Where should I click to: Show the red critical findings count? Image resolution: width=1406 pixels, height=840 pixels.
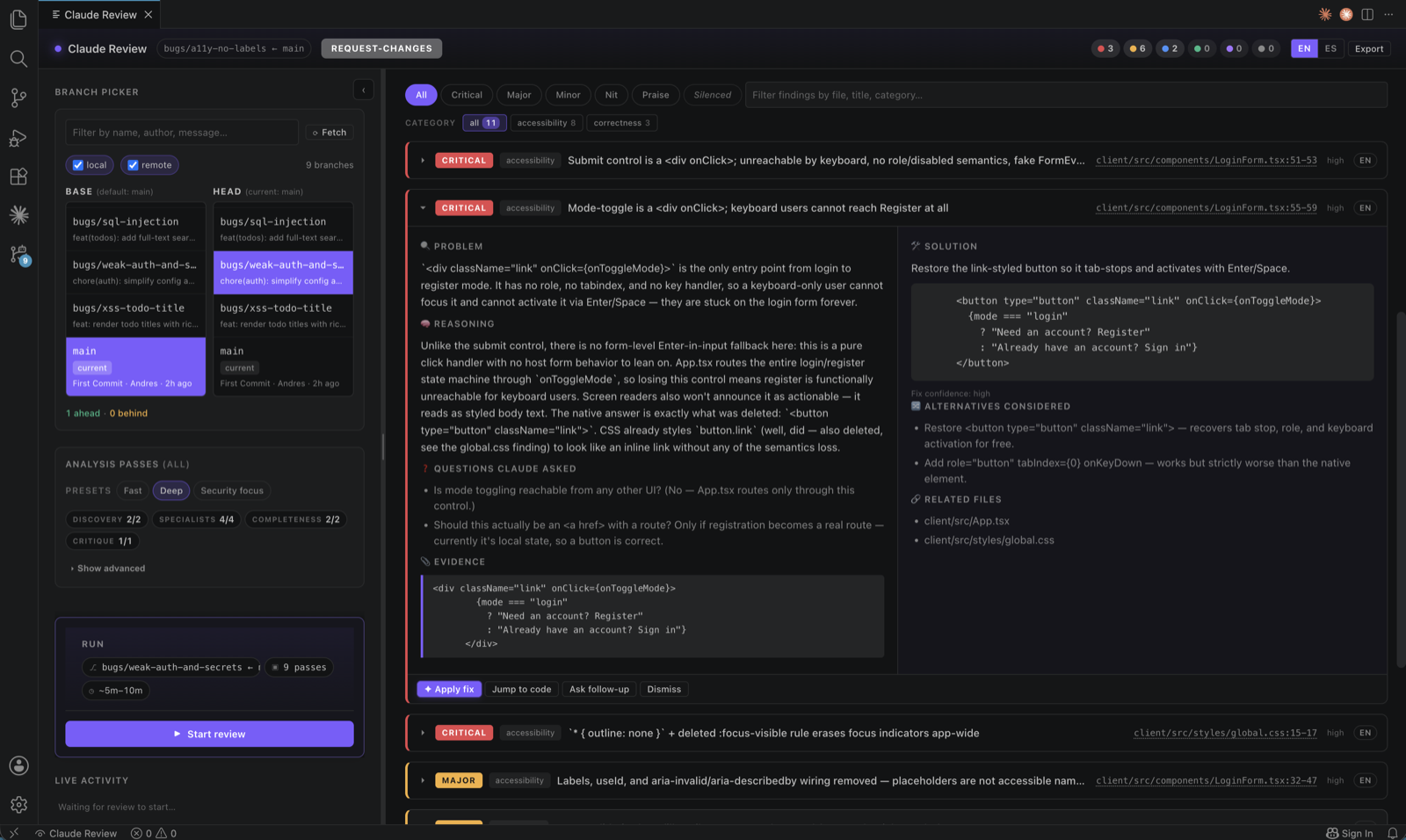coord(1105,49)
